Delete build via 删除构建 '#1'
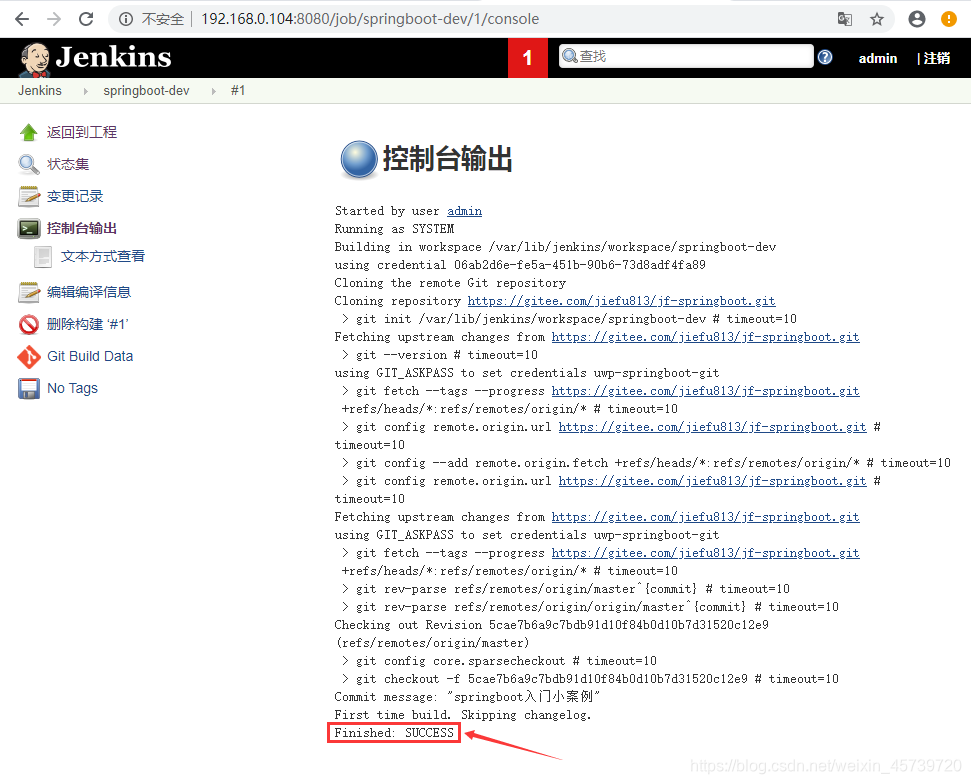Viewport: 971px width, 784px height. coord(87,324)
